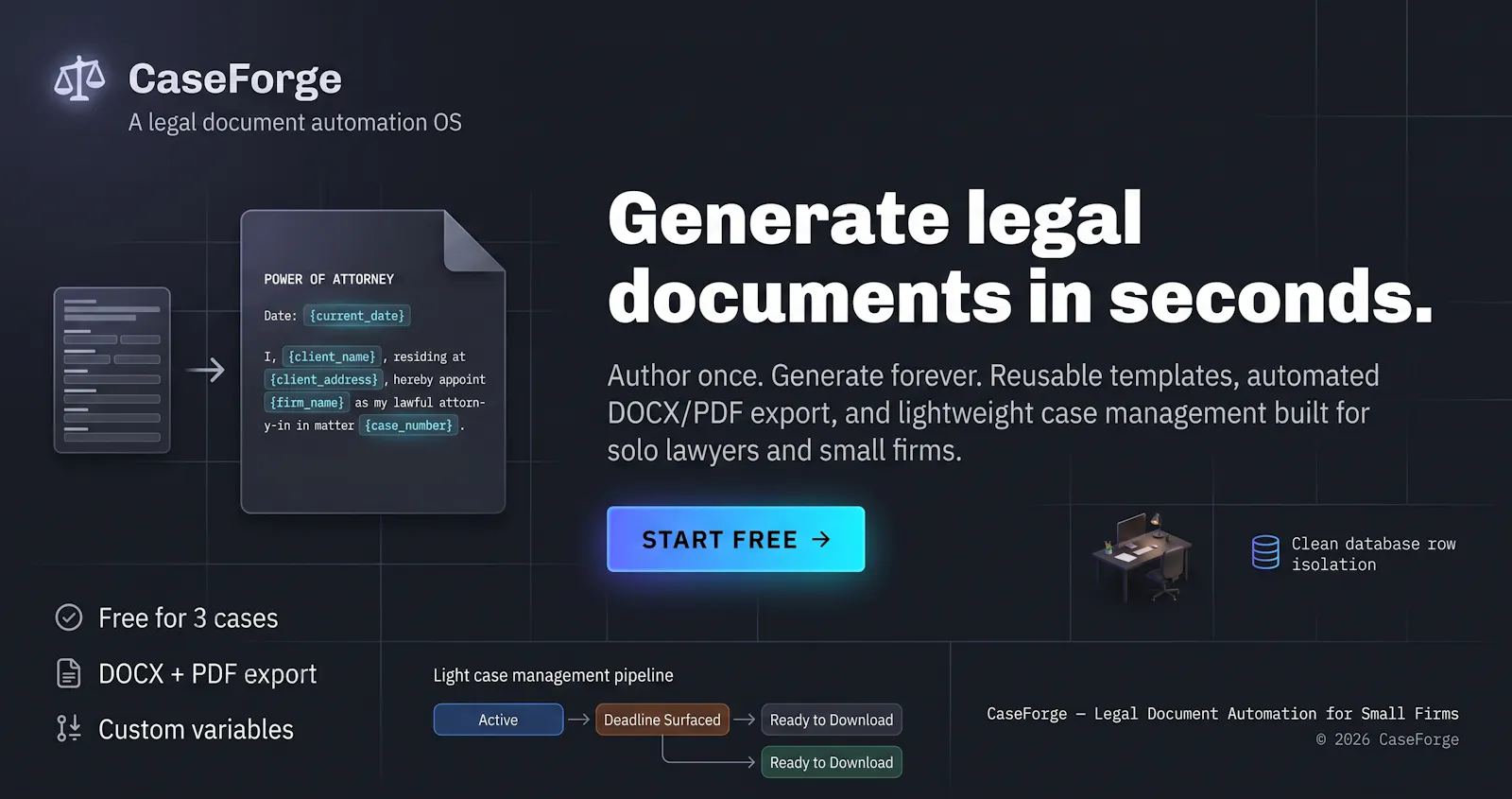Image resolution: width=1512 pixels, height=799 pixels.
Task: Start free with the gradient button
Action: 736,539
